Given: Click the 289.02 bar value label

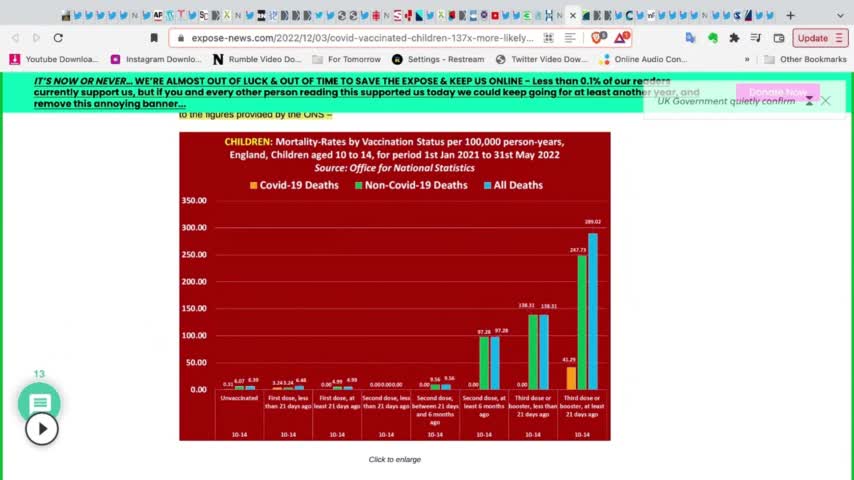Looking at the screenshot, I should (x=593, y=222).
